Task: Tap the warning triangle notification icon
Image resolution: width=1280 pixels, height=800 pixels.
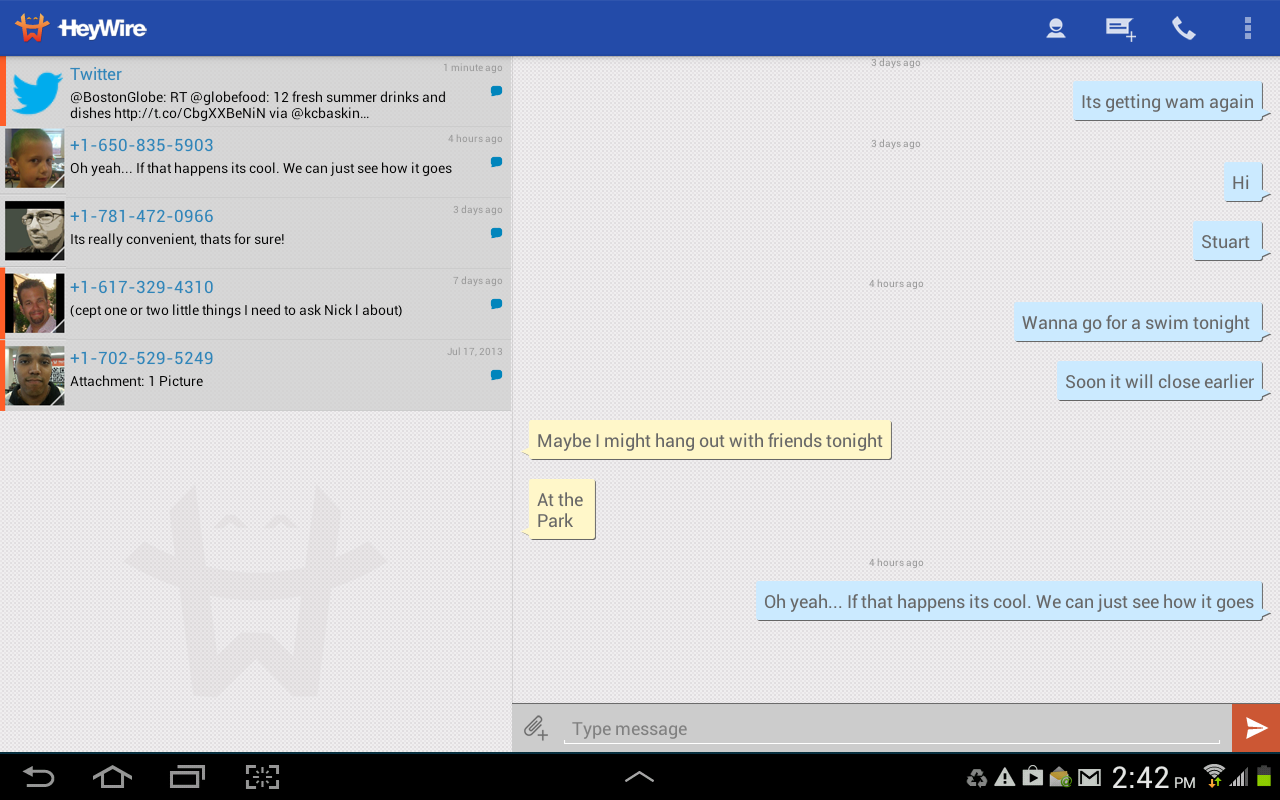Action: click(1005, 777)
